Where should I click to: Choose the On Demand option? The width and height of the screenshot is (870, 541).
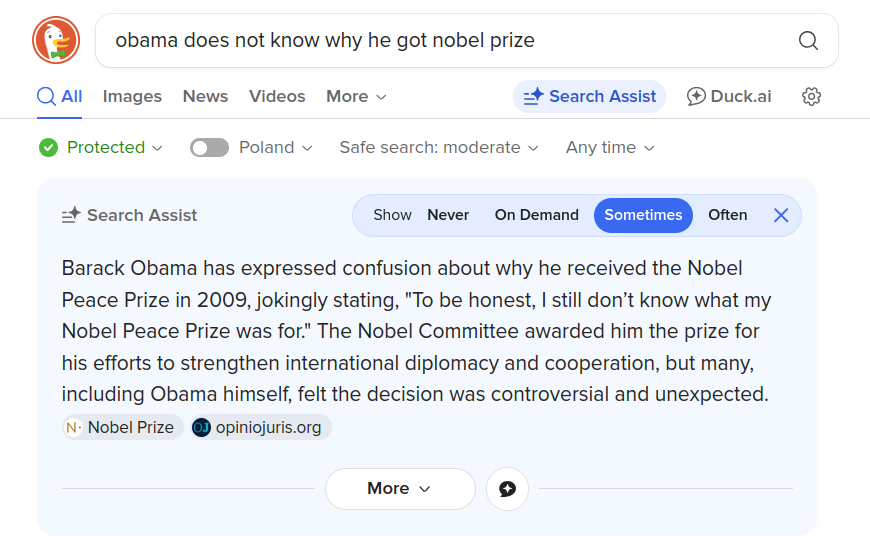[536, 215]
